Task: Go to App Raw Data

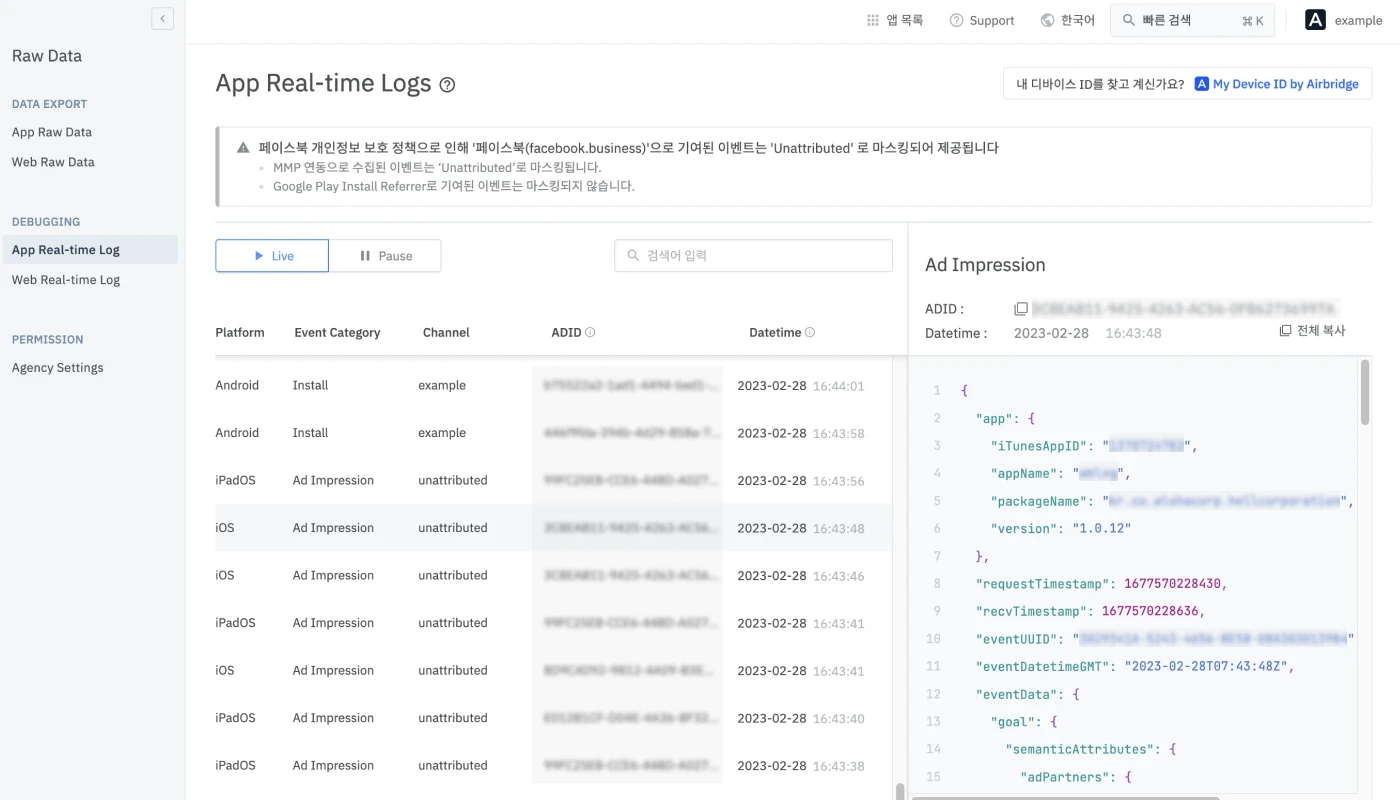Action: click(x=52, y=132)
